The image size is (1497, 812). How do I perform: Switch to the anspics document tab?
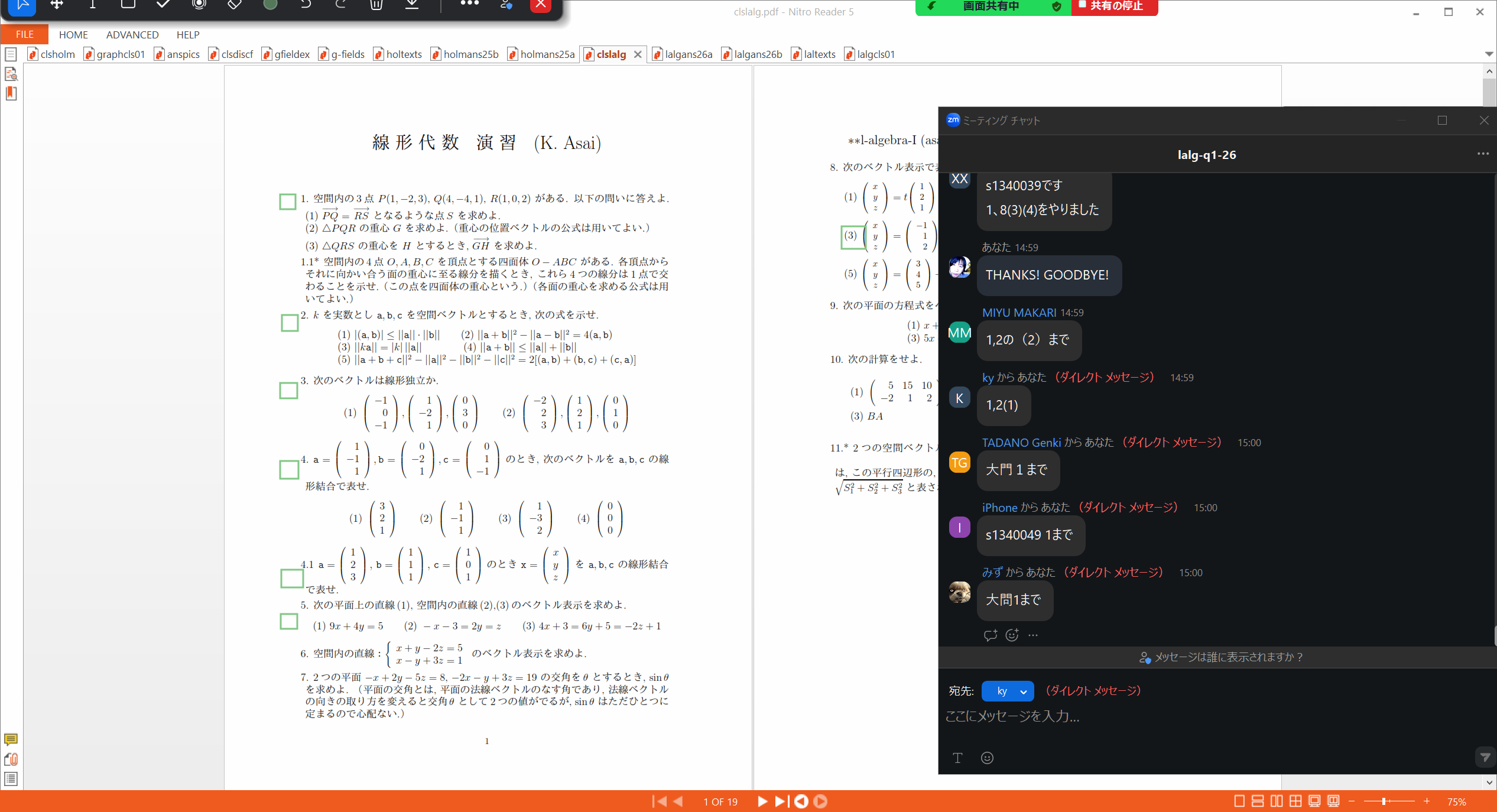pyautogui.click(x=177, y=54)
